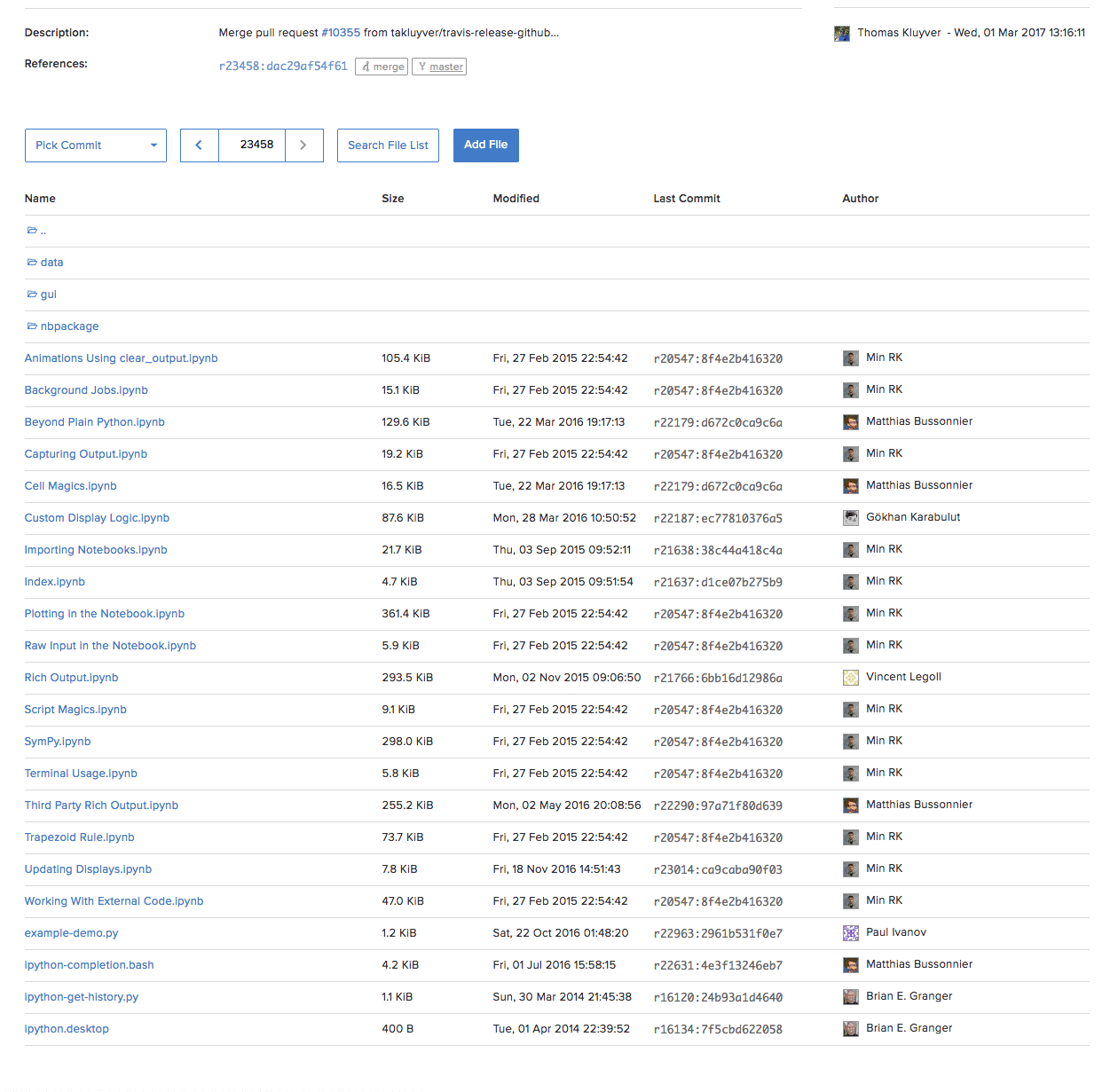
Task: Open pull request #10355 link
Action: pos(341,33)
